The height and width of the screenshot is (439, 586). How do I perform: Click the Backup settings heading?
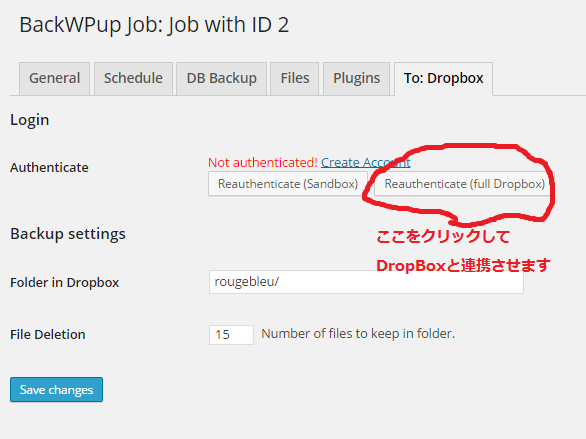[68, 234]
